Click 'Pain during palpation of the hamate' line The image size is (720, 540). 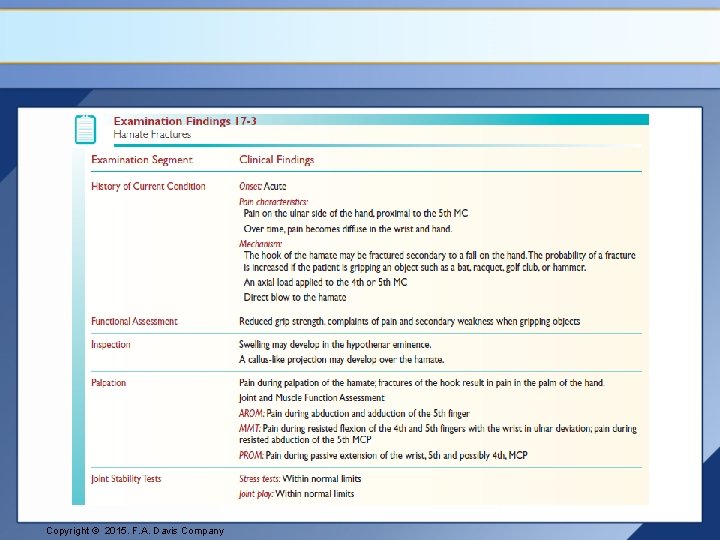pos(422,382)
